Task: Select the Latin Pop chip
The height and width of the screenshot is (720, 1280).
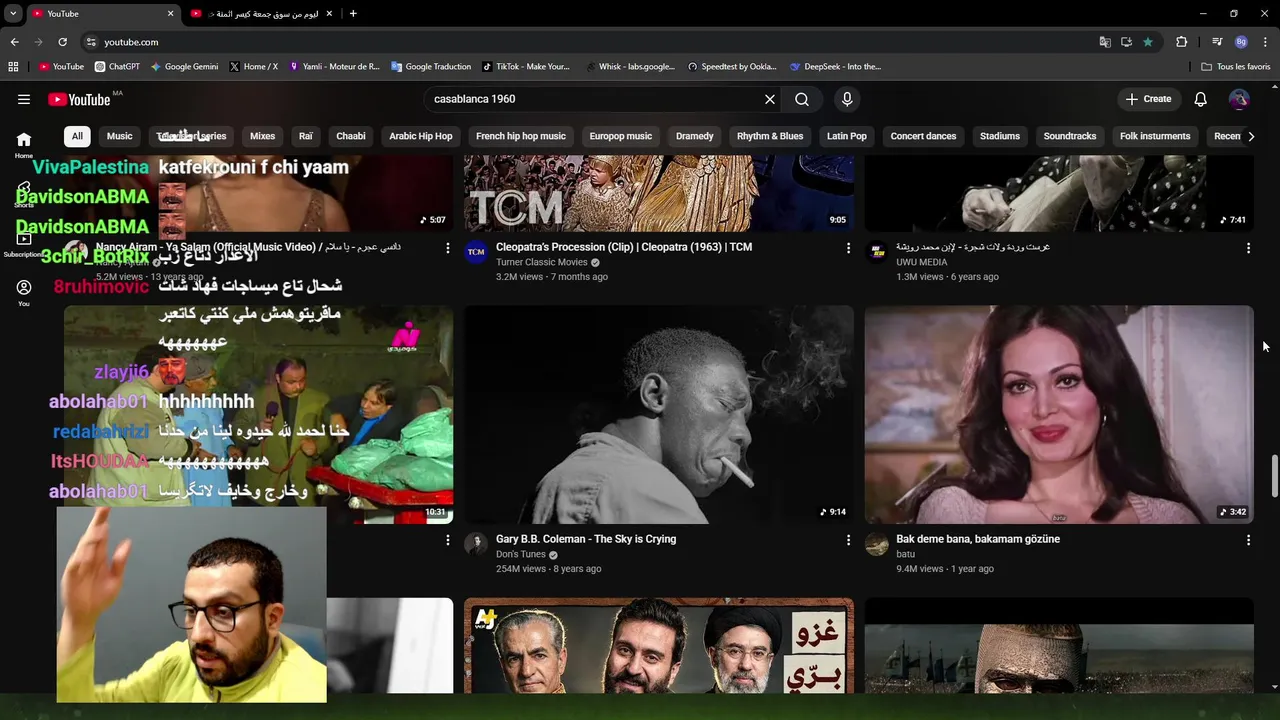Action: pyautogui.click(x=847, y=136)
